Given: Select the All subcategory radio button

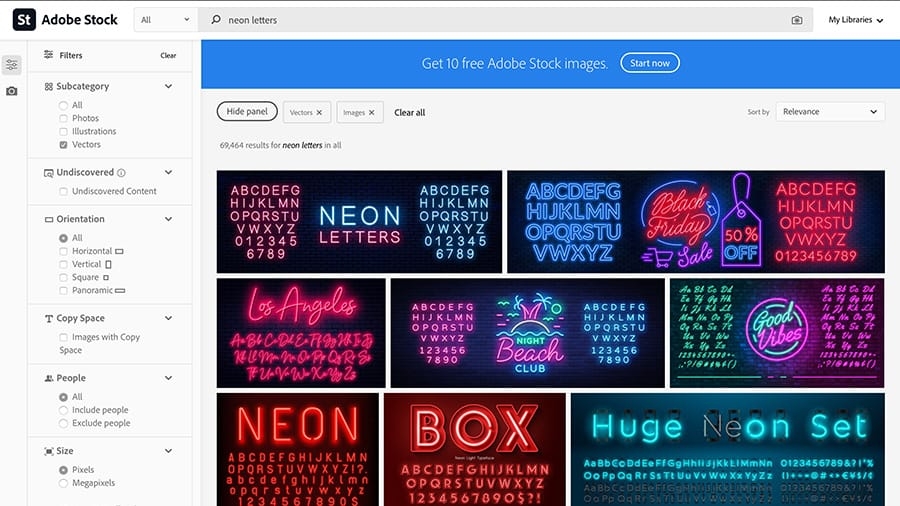Looking at the screenshot, I should pyautogui.click(x=63, y=105).
